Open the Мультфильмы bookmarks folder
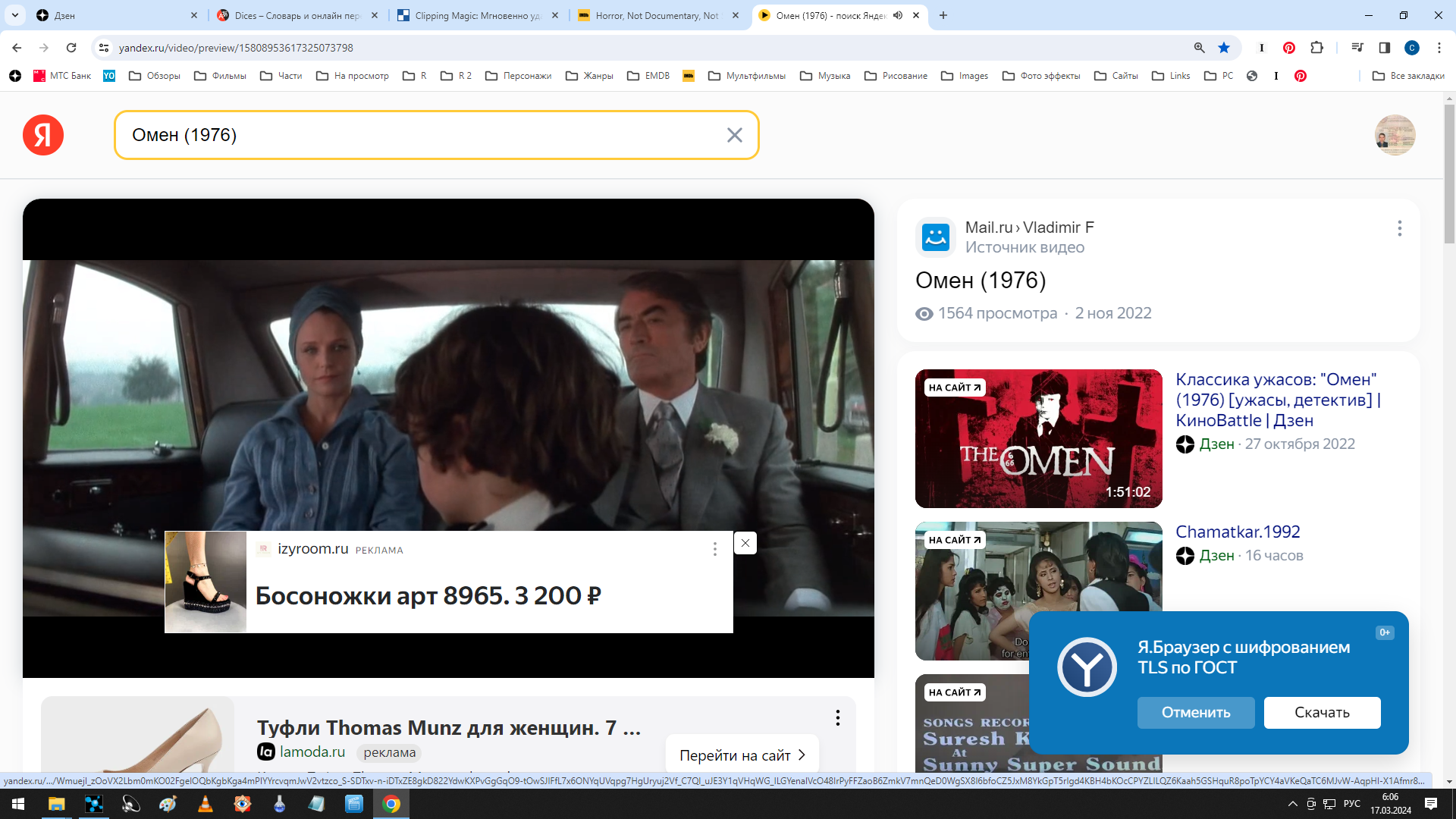 click(747, 76)
